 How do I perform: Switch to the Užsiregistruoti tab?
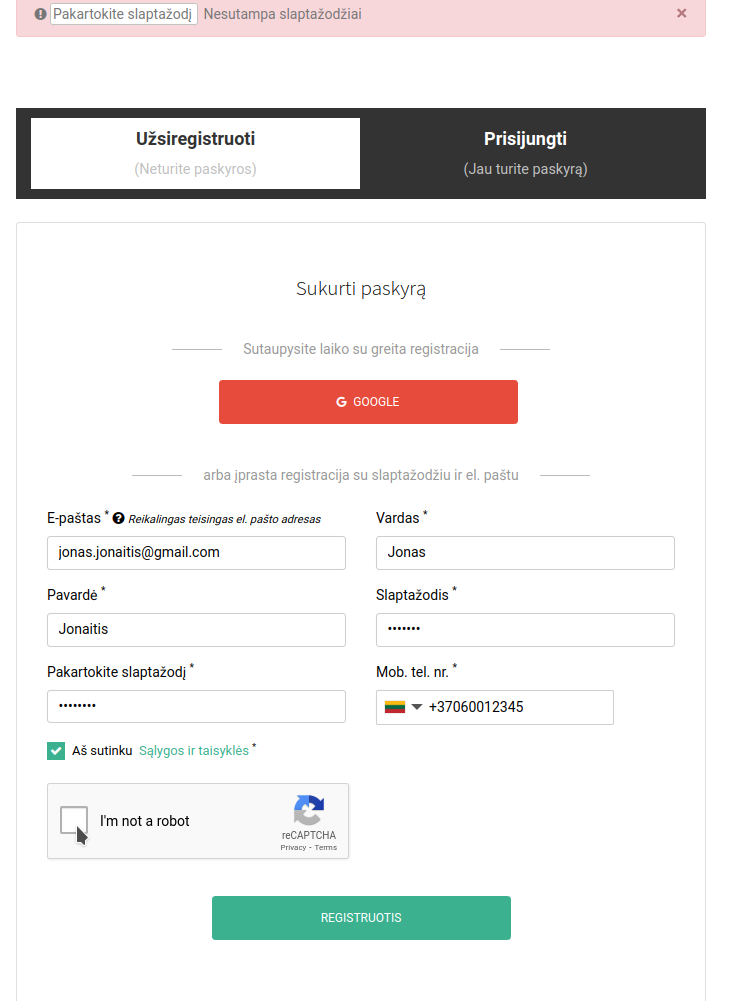195,153
